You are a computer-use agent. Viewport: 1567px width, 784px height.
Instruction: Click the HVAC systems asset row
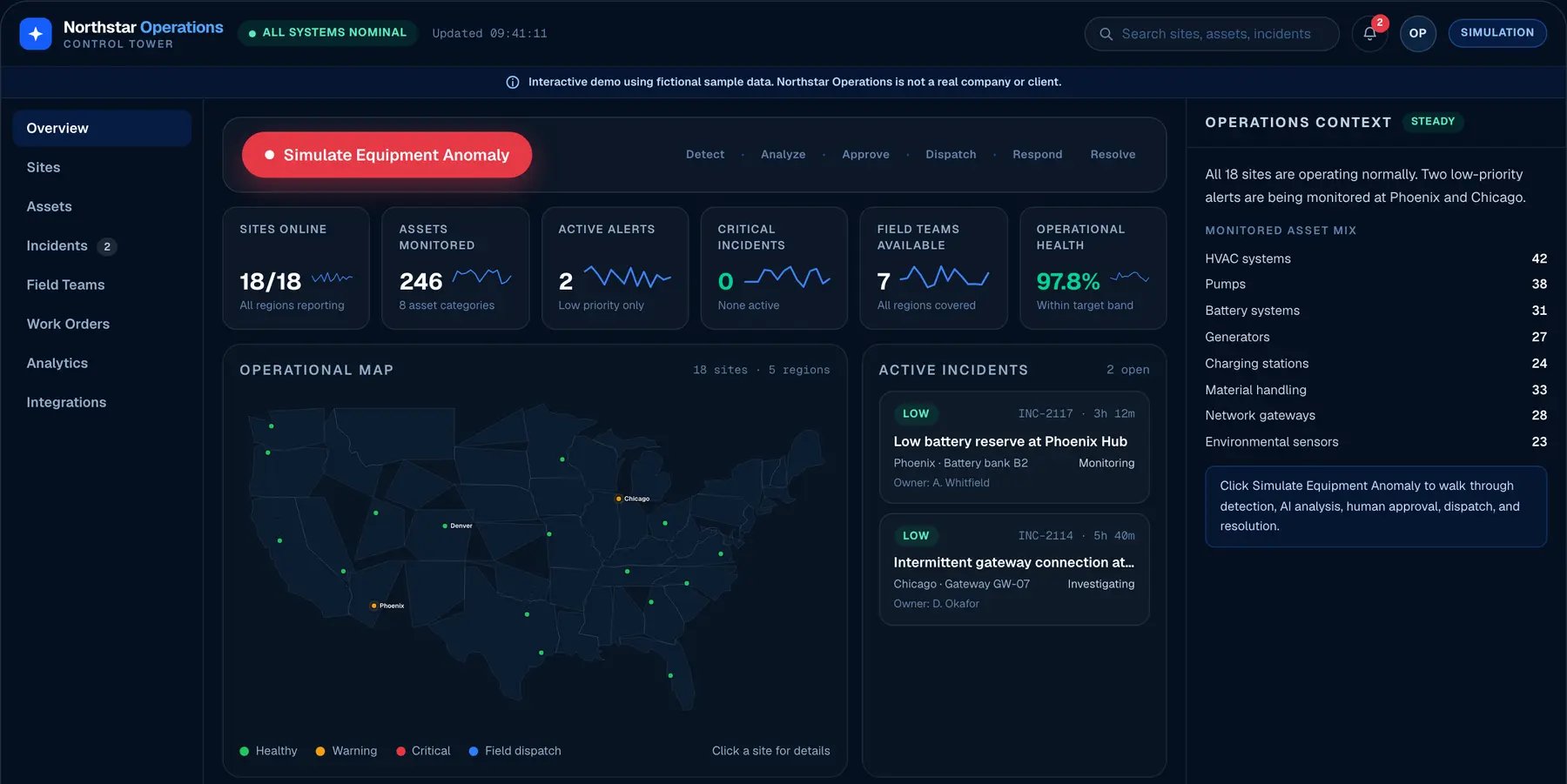[1375, 258]
